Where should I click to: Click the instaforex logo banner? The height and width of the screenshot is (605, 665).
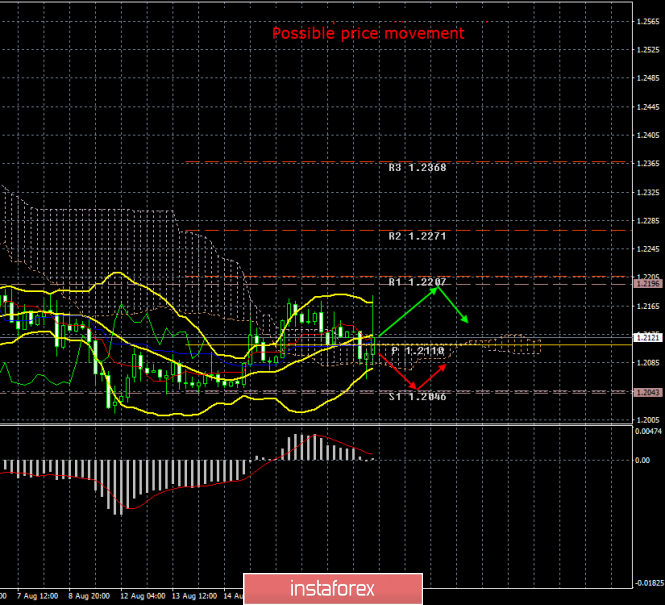pos(333,589)
